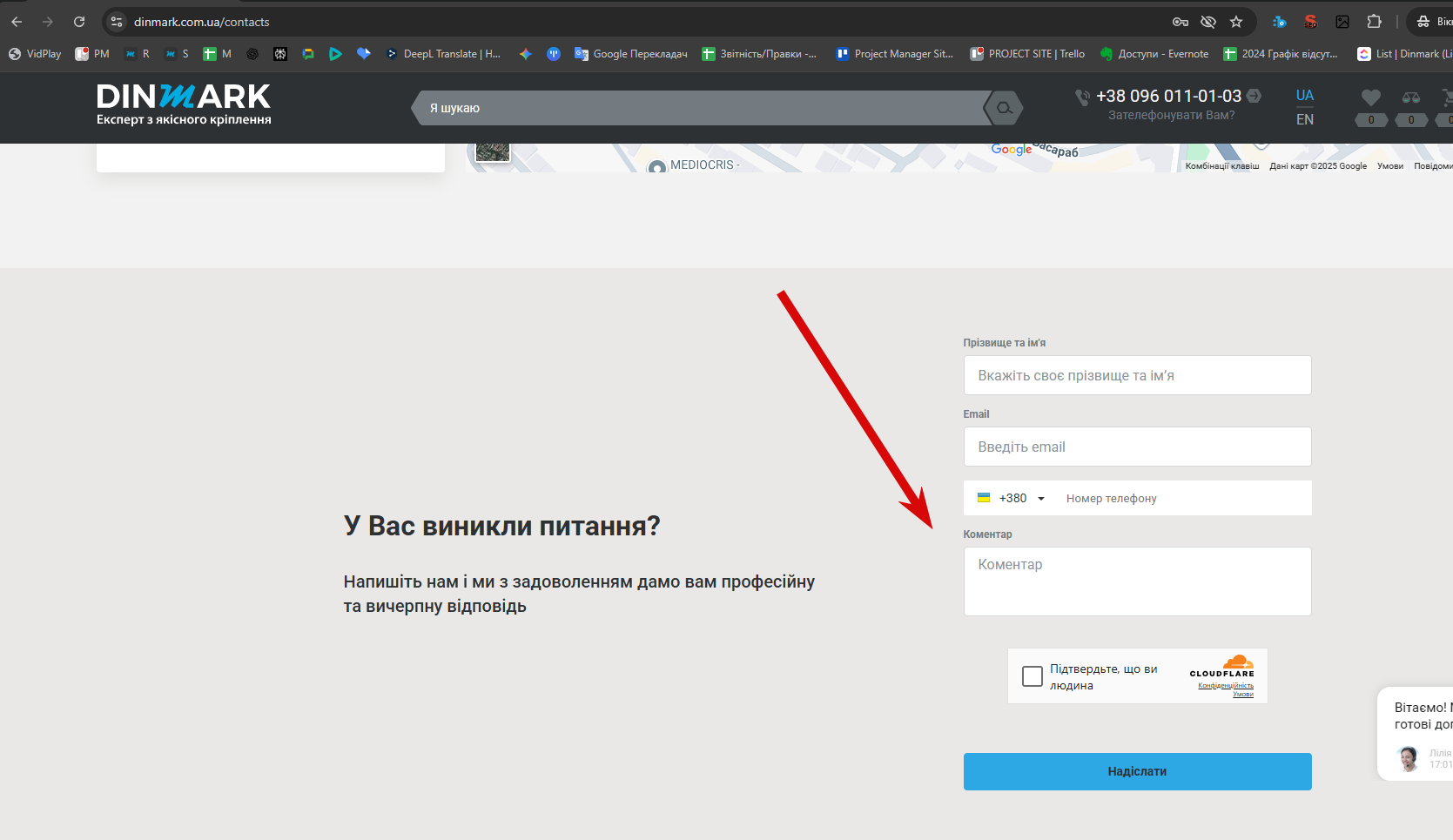1453x840 pixels.
Task: Switch site language to UA
Action: [1304, 95]
